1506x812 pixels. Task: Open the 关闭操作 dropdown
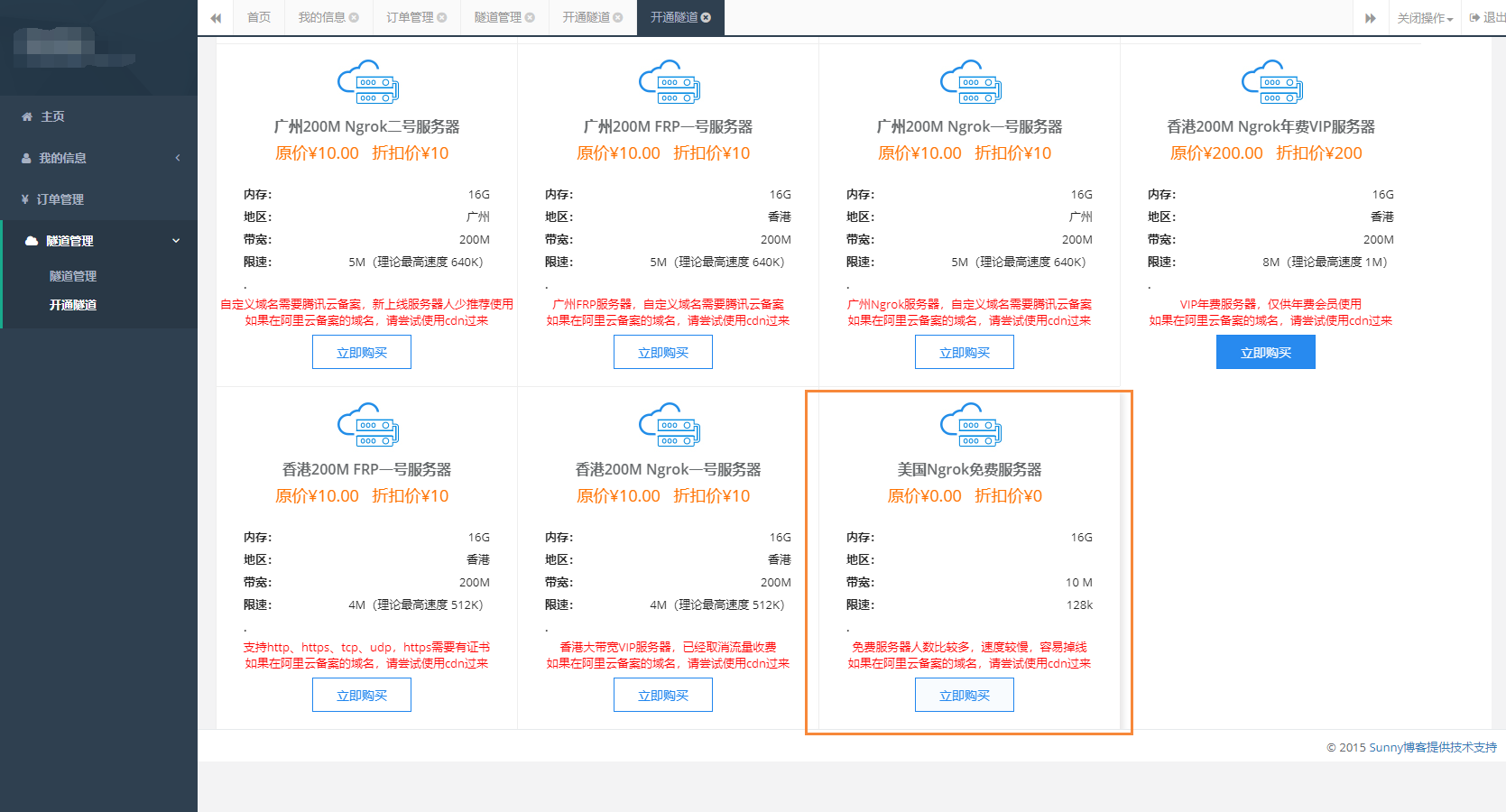[x=1425, y=18]
